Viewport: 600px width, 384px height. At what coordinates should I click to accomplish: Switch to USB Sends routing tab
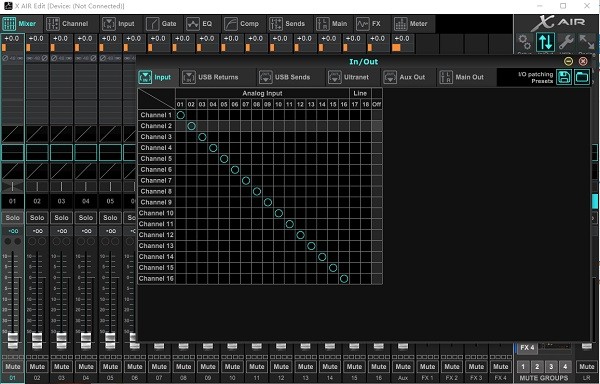(x=285, y=77)
